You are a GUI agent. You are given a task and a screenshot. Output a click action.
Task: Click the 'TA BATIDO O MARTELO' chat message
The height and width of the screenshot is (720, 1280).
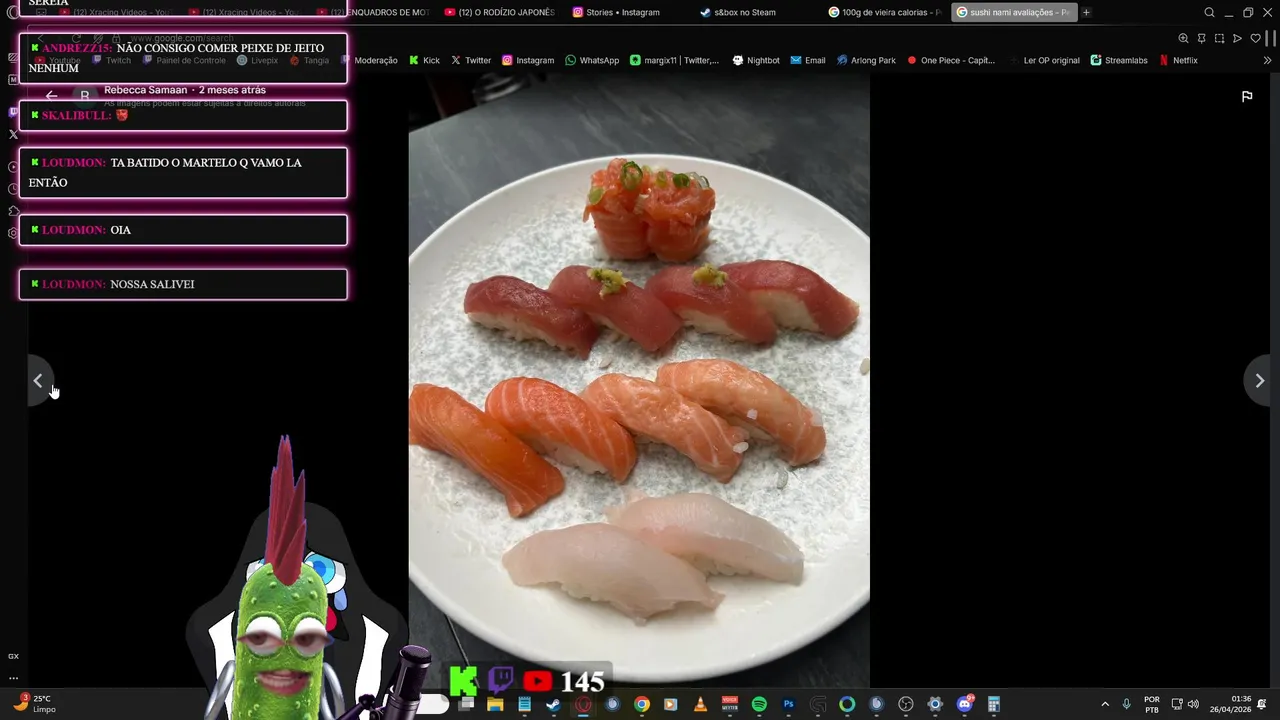click(x=183, y=172)
